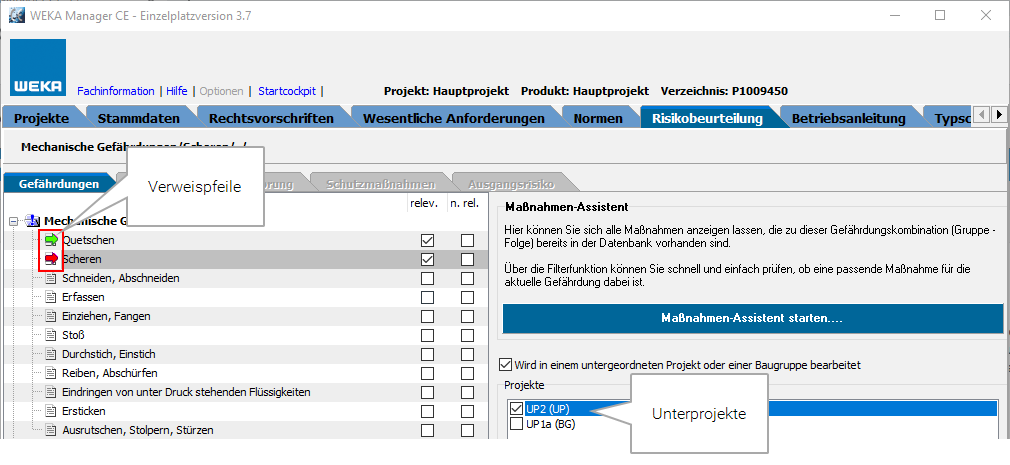This screenshot has width=1010, height=465.
Task: Click the WEKA logo in the header
Action: 38,68
